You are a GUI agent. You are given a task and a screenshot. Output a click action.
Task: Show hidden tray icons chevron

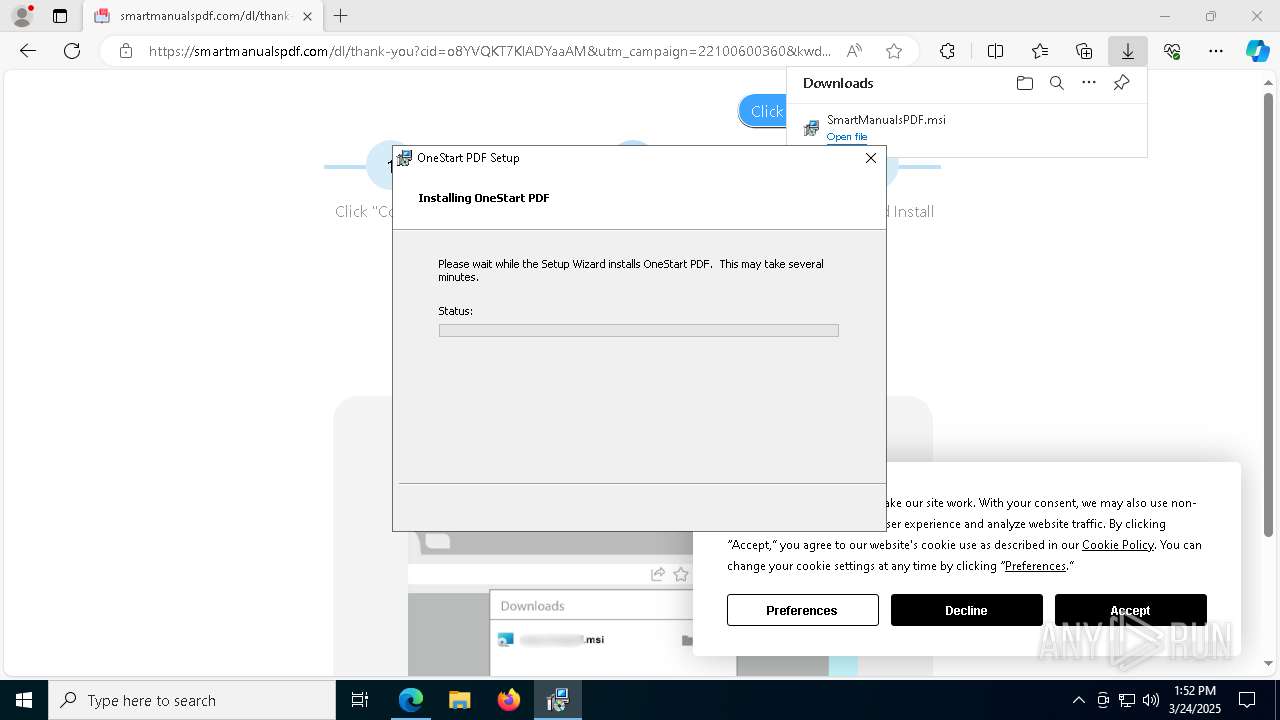click(x=1078, y=700)
